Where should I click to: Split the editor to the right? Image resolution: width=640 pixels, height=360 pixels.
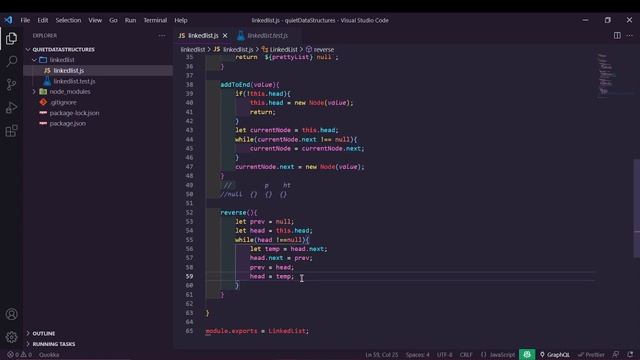[617, 36]
